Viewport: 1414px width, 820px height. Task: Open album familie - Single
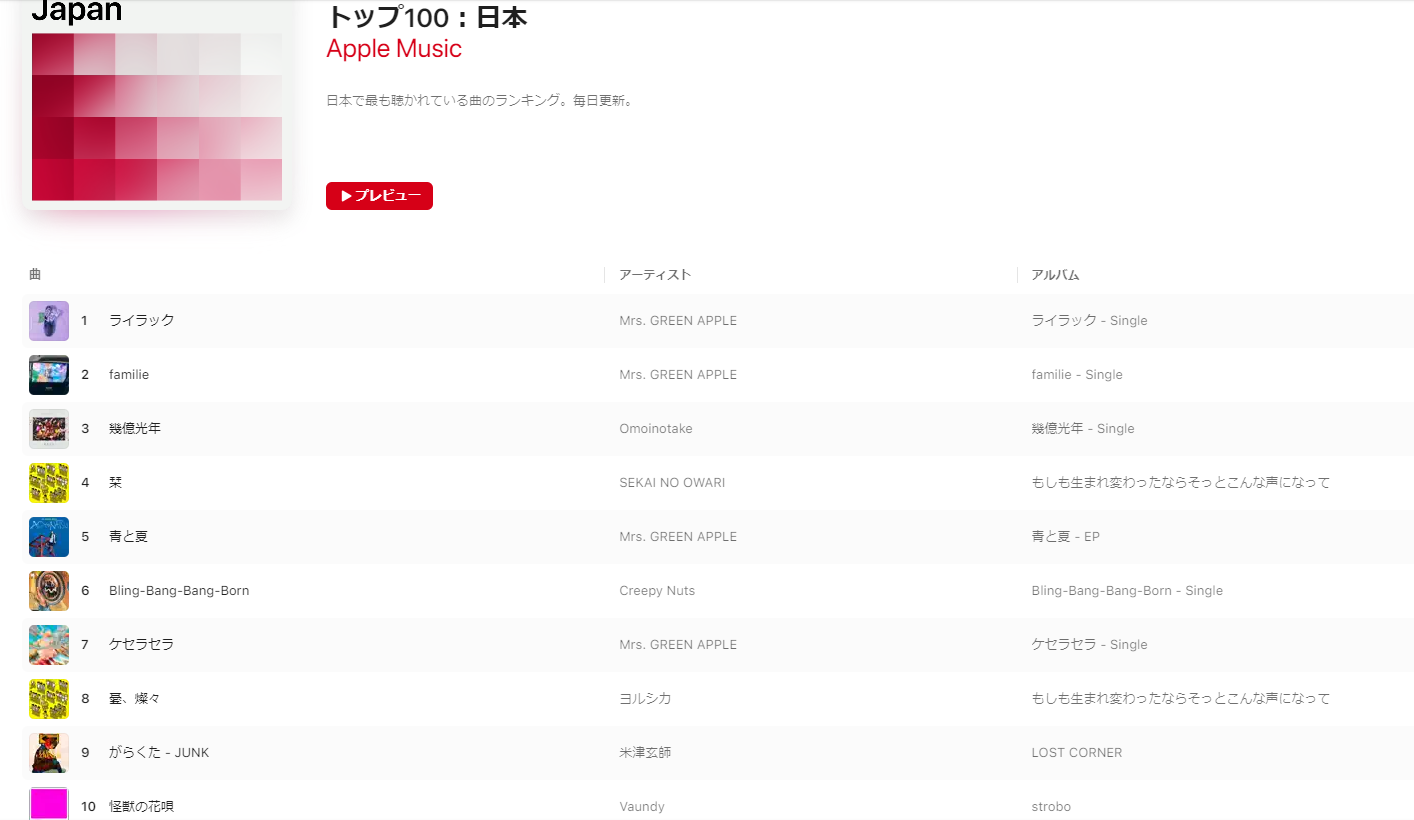1077,375
